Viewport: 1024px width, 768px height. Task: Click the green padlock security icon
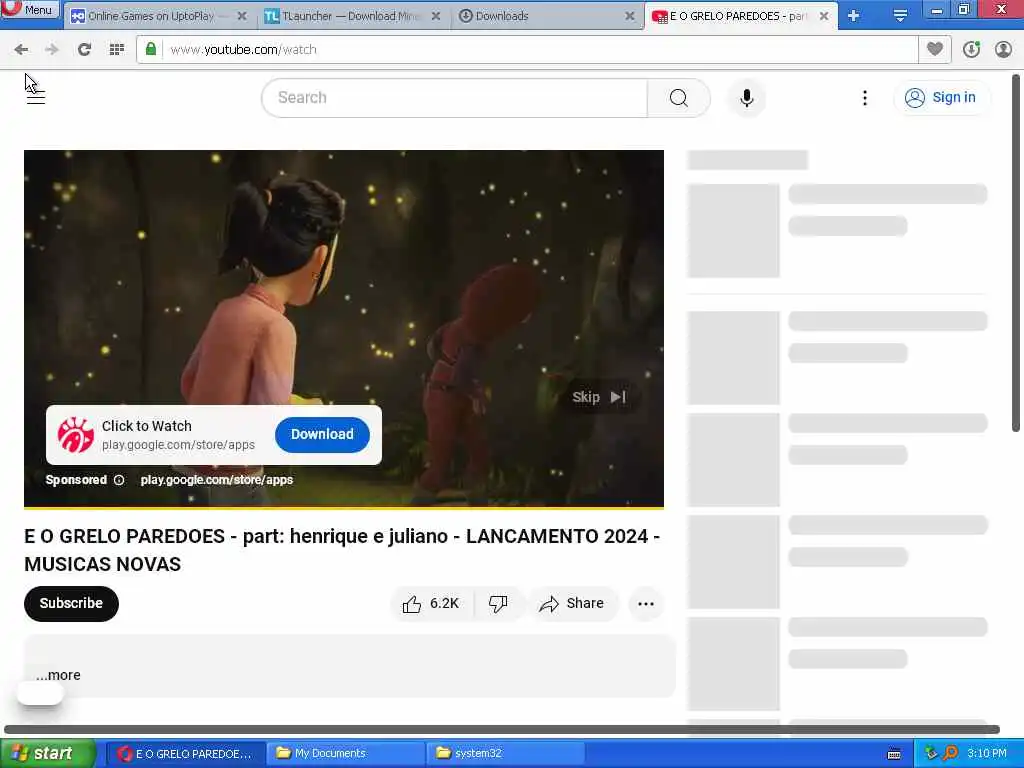pos(151,49)
